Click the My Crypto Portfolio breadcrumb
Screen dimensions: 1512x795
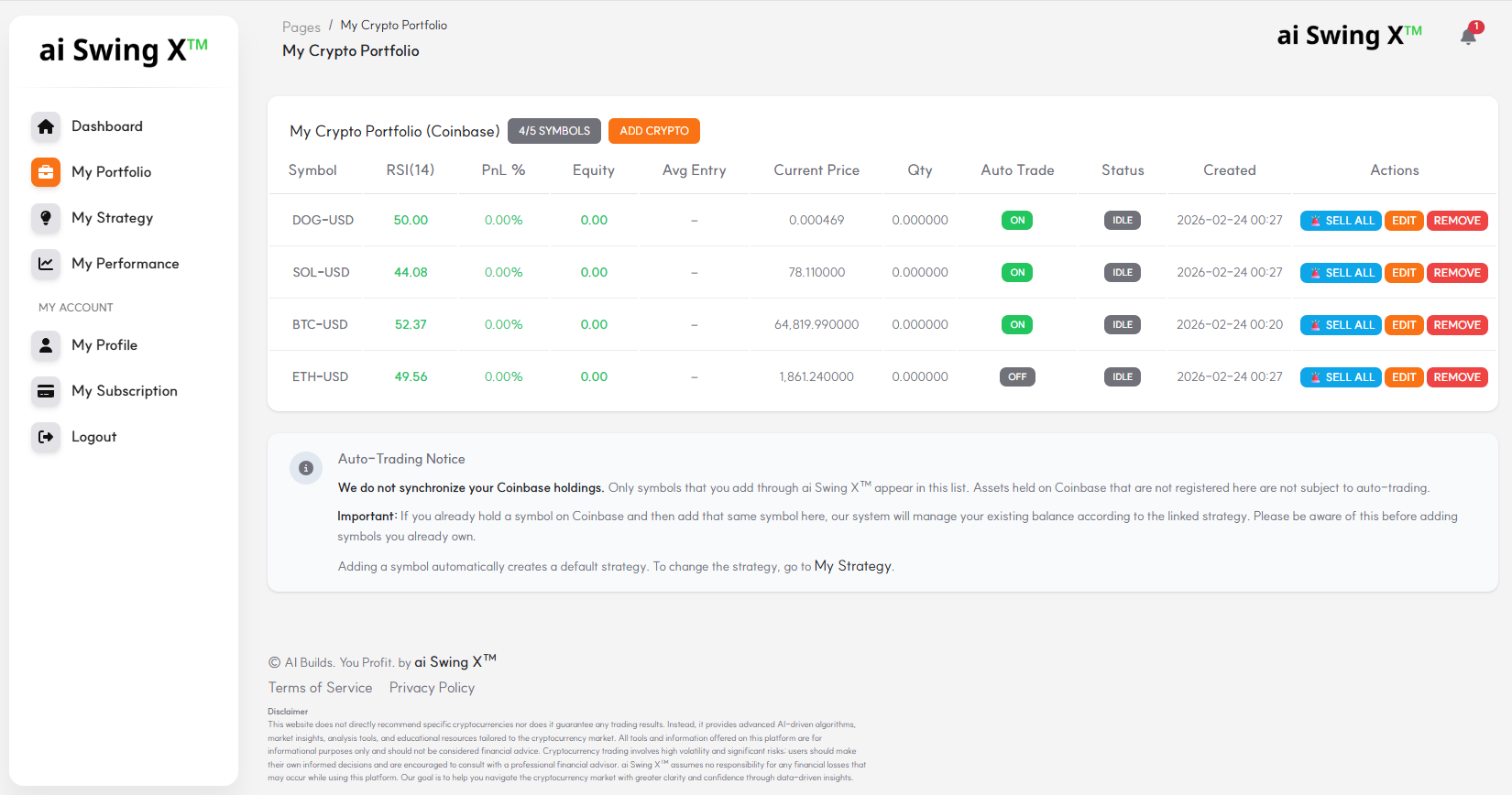394,26
